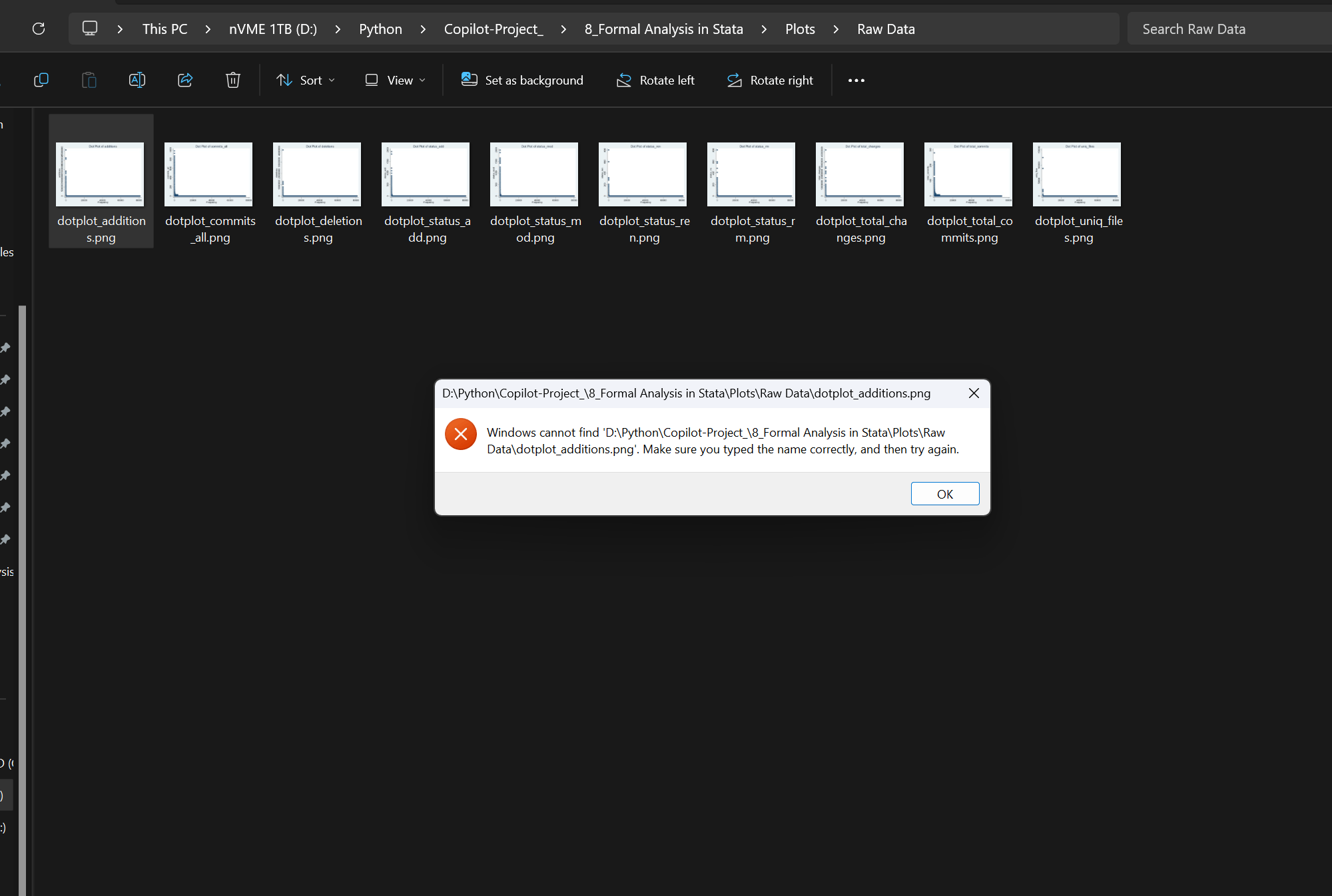Click the Rename icon in toolbar
1332x896 pixels.
[x=137, y=80]
